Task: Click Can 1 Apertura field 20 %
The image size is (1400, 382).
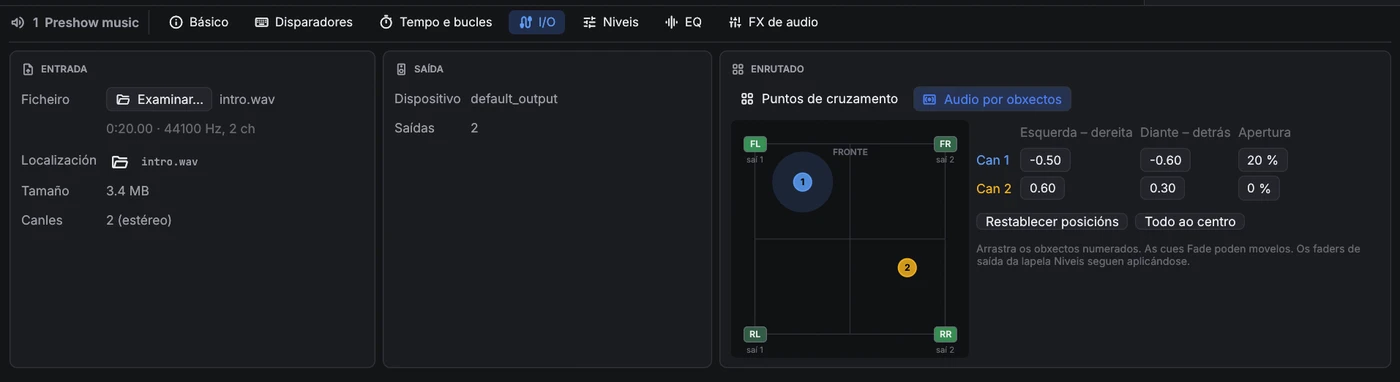Action: [1263, 160]
